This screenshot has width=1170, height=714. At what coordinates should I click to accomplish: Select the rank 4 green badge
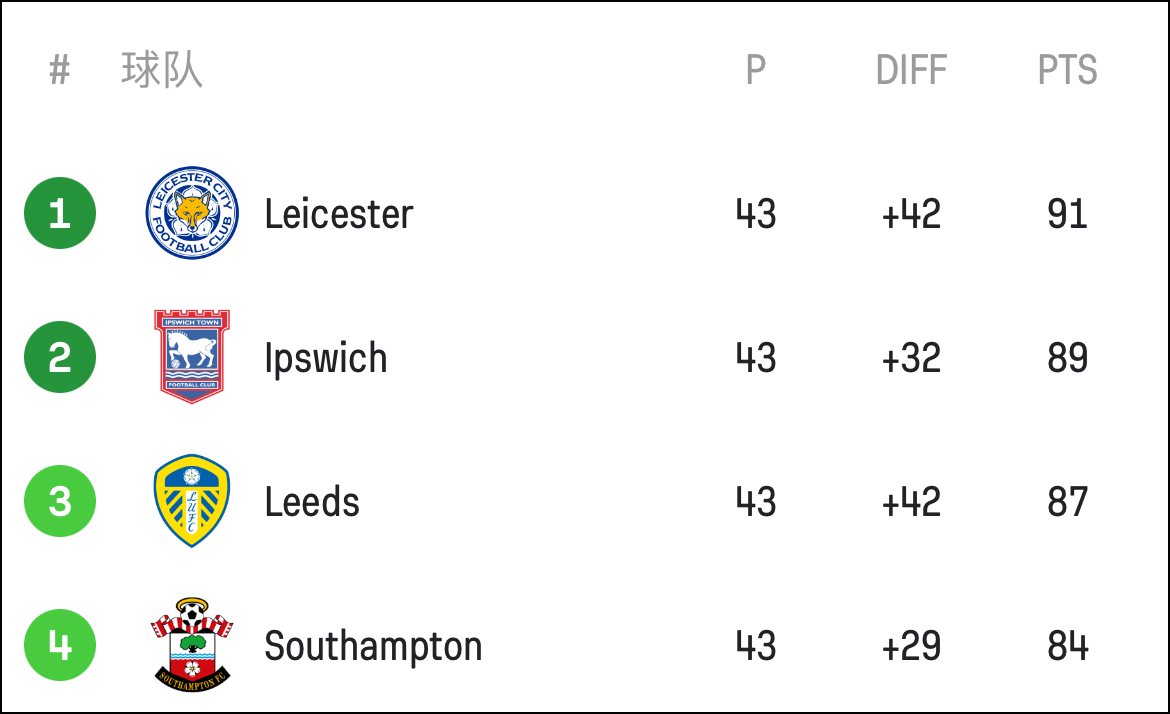click(60, 645)
